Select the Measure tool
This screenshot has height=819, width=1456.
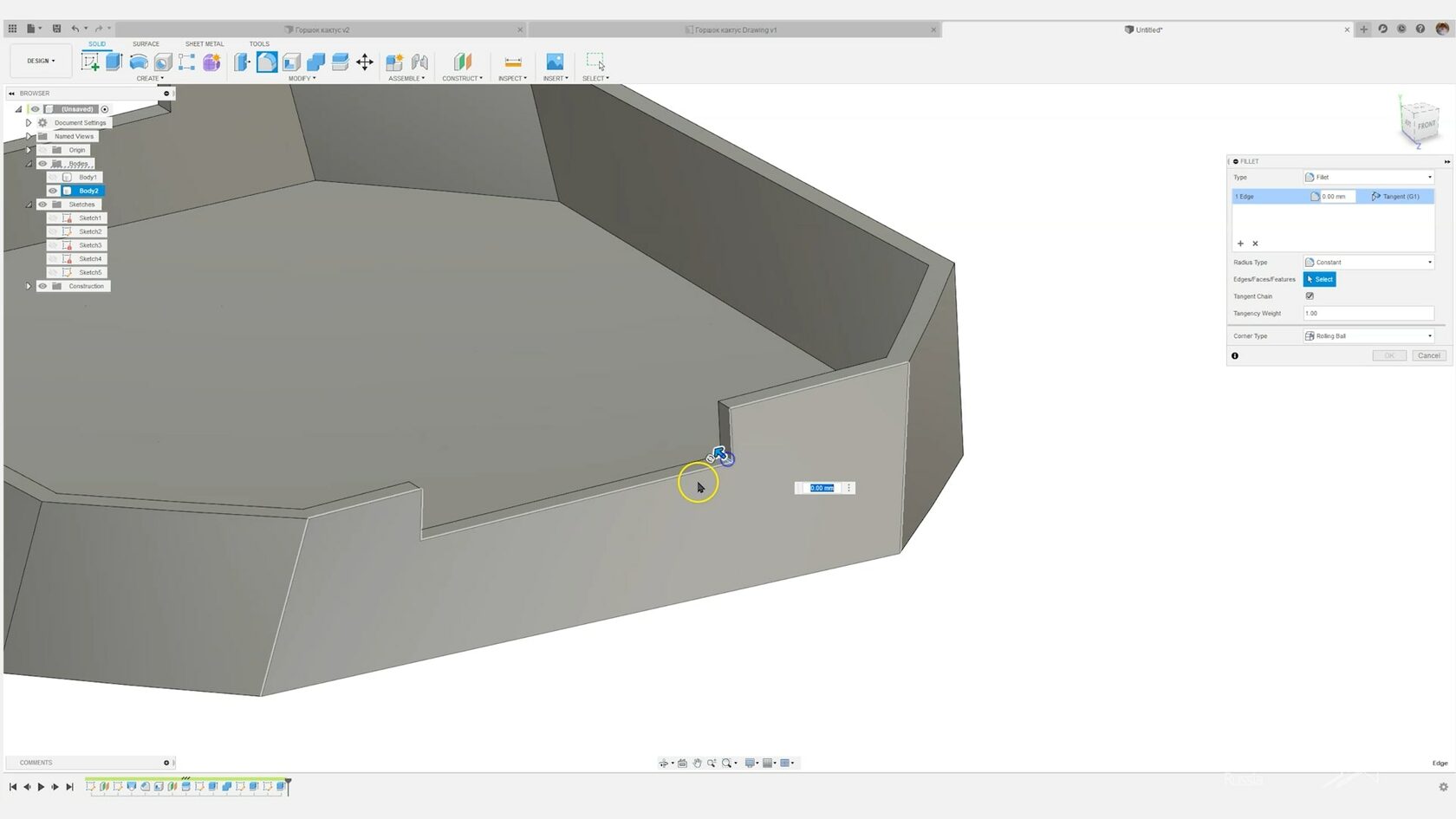513,62
